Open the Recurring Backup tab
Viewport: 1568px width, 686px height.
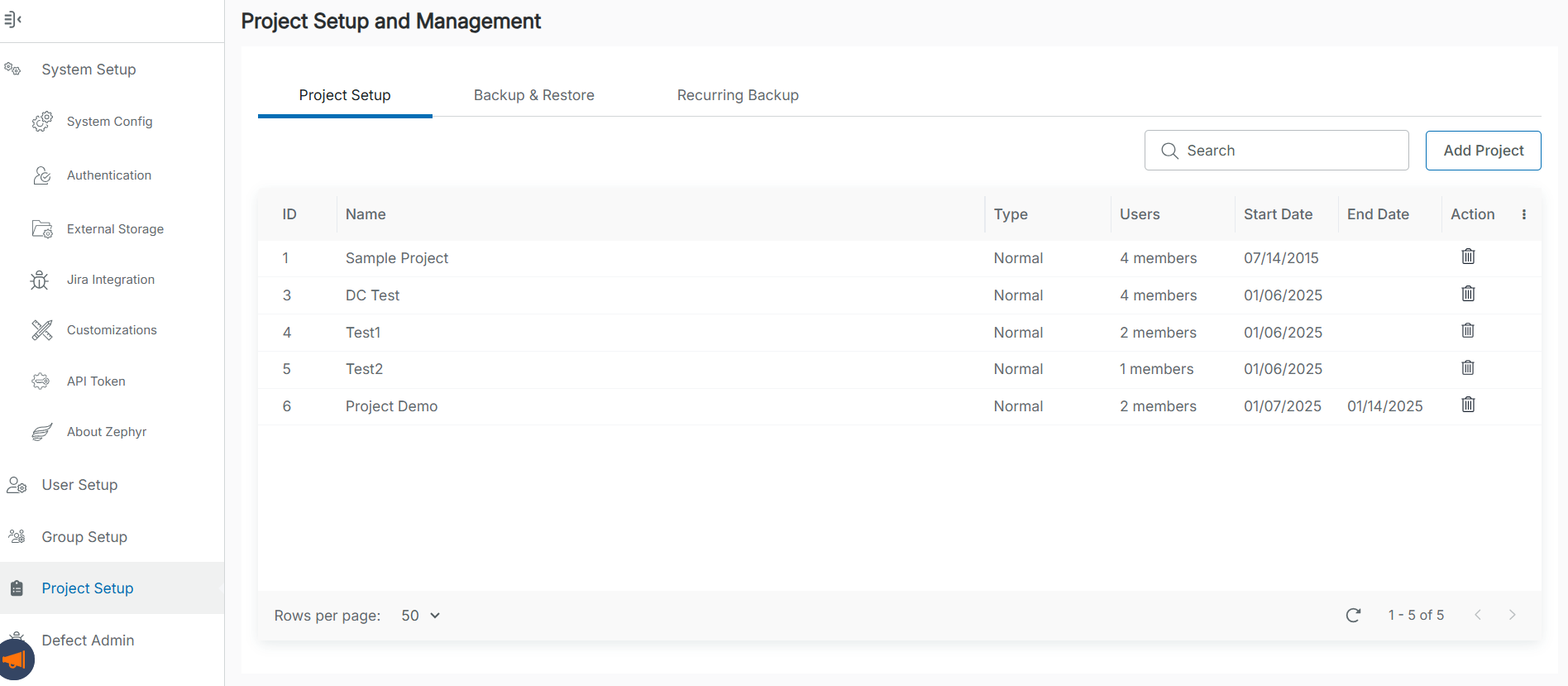click(737, 95)
